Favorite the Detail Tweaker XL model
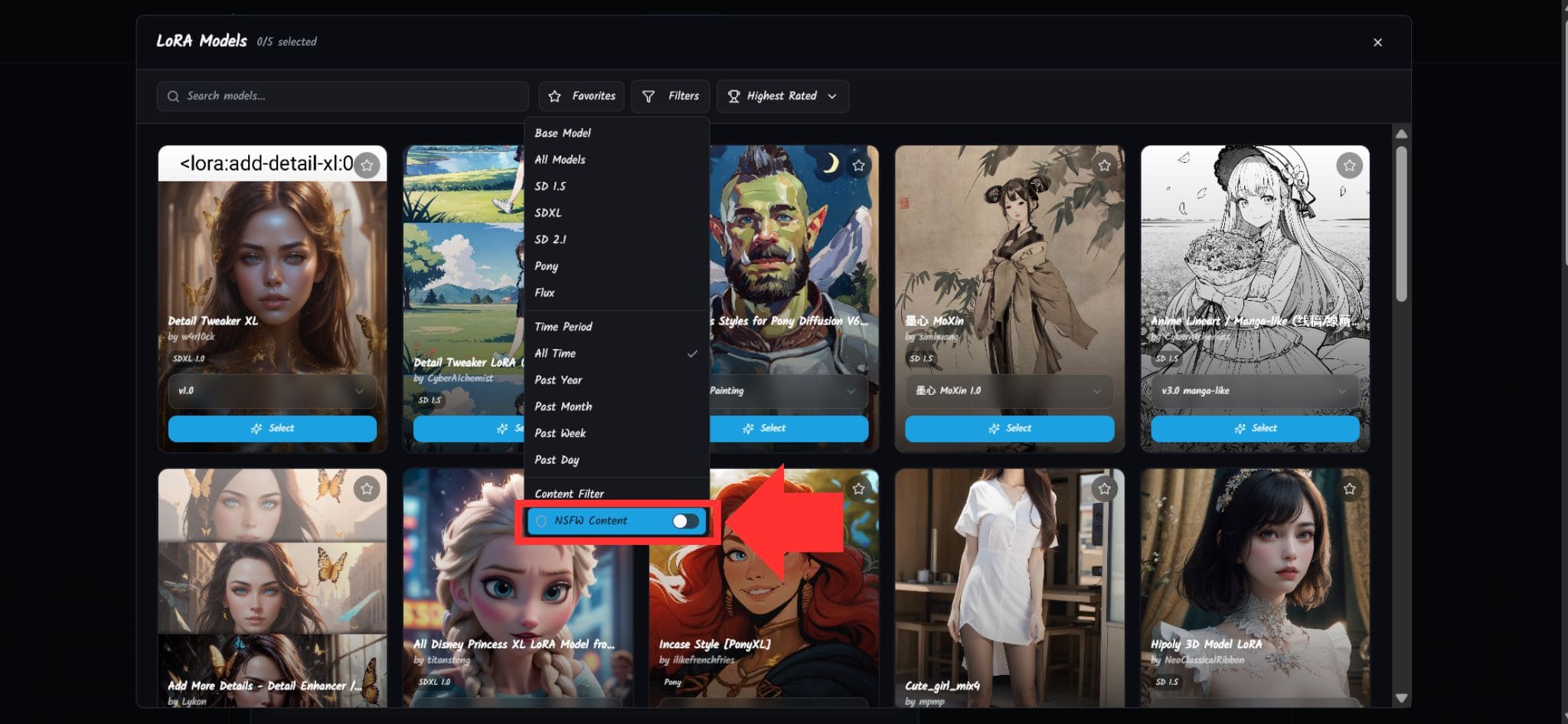Viewport: 1568px width, 724px height. 367,165
